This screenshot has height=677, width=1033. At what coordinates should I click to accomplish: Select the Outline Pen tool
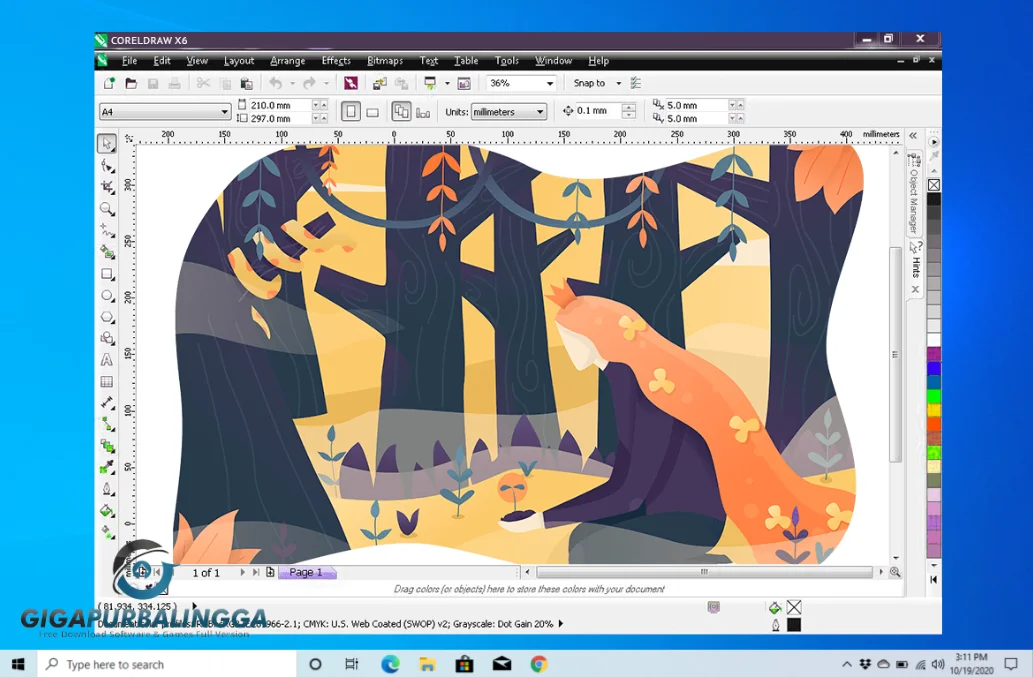click(107, 489)
